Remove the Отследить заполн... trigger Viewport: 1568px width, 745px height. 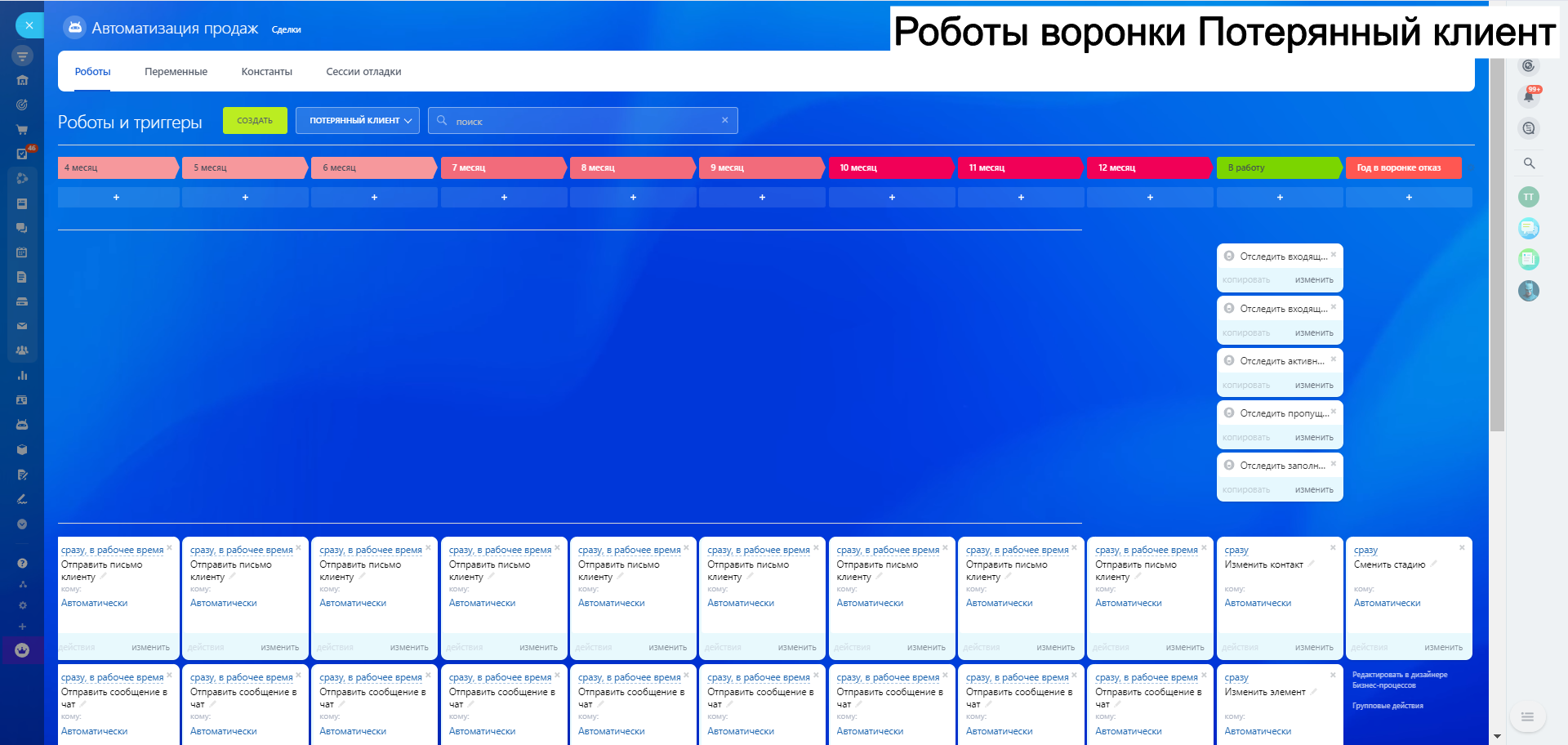pos(1334,463)
